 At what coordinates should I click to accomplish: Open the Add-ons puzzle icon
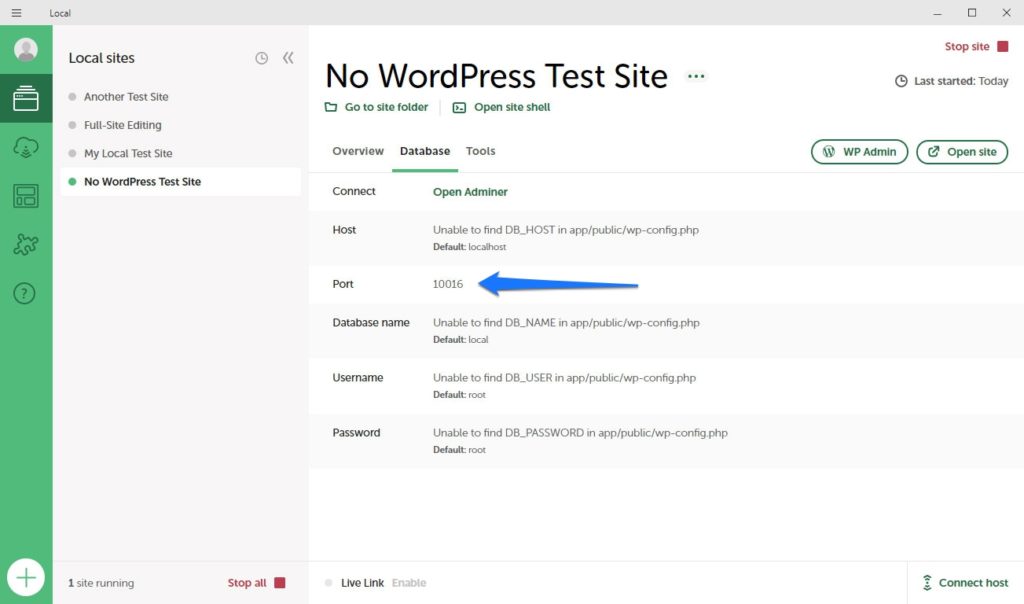26,245
